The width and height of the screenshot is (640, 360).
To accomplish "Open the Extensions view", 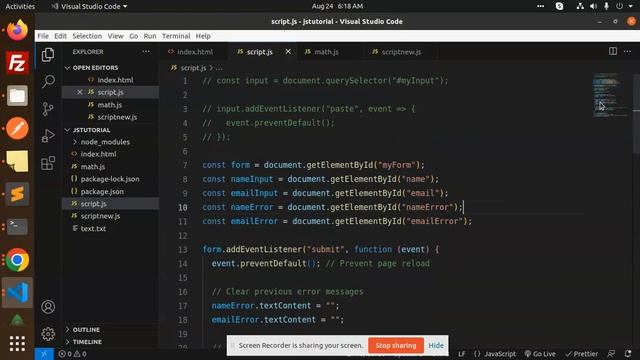I will pos(48,163).
